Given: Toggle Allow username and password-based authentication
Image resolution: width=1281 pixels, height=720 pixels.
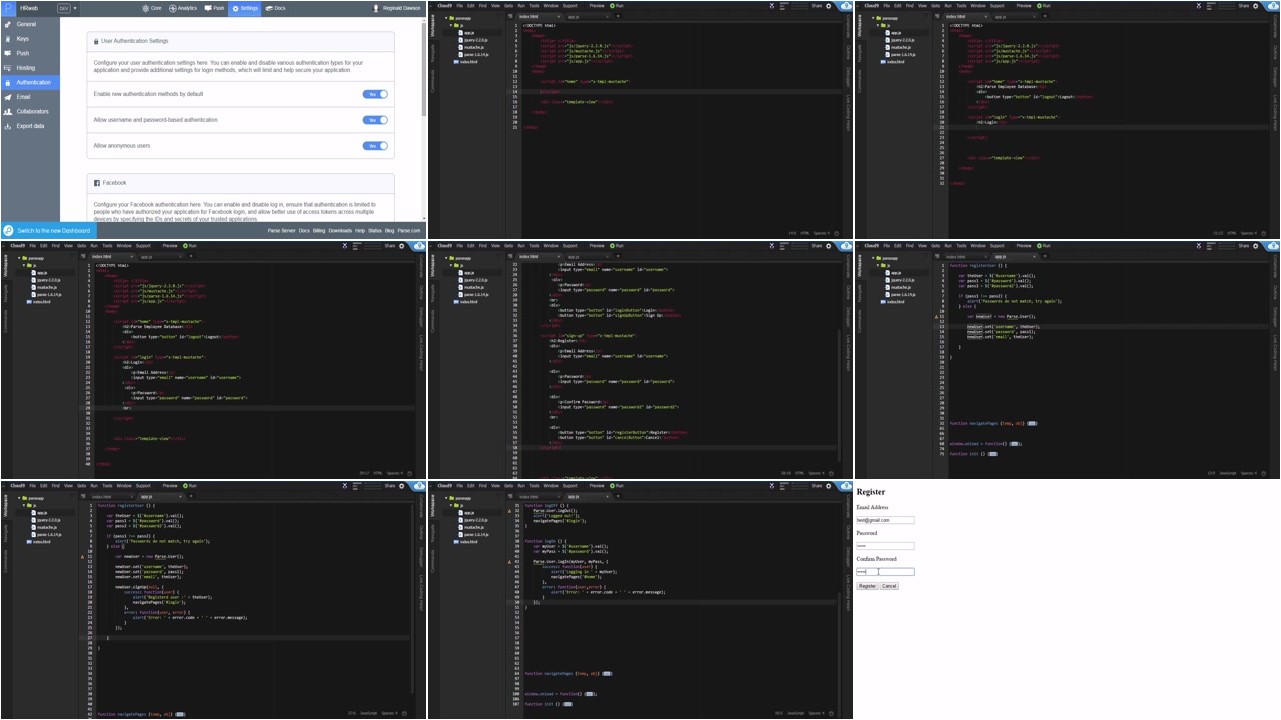Looking at the screenshot, I should [x=375, y=120].
